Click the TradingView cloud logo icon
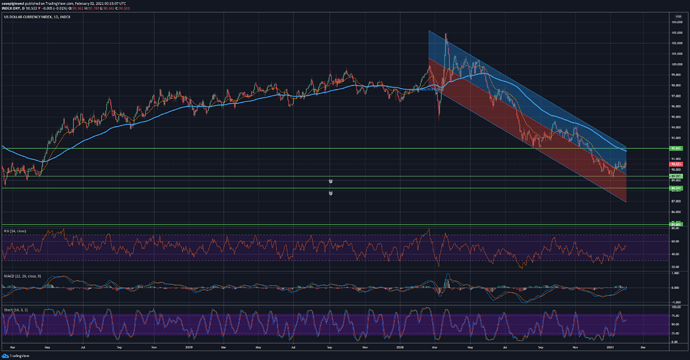This screenshot has width=690, height=360. 5,356
